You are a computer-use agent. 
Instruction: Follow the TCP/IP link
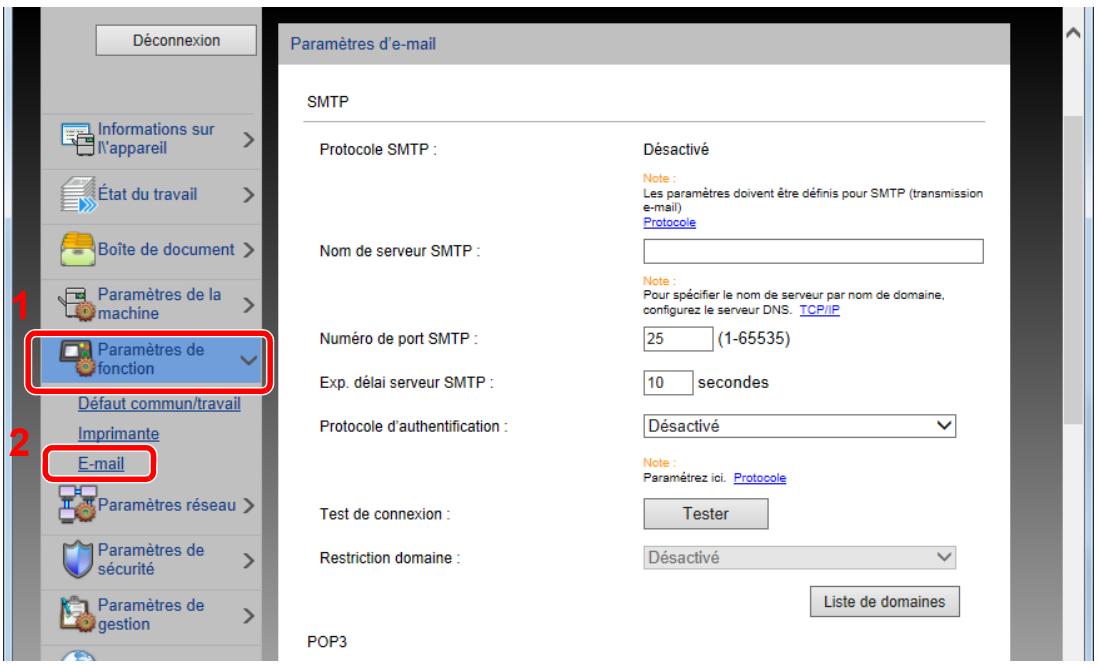(x=823, y=311)
